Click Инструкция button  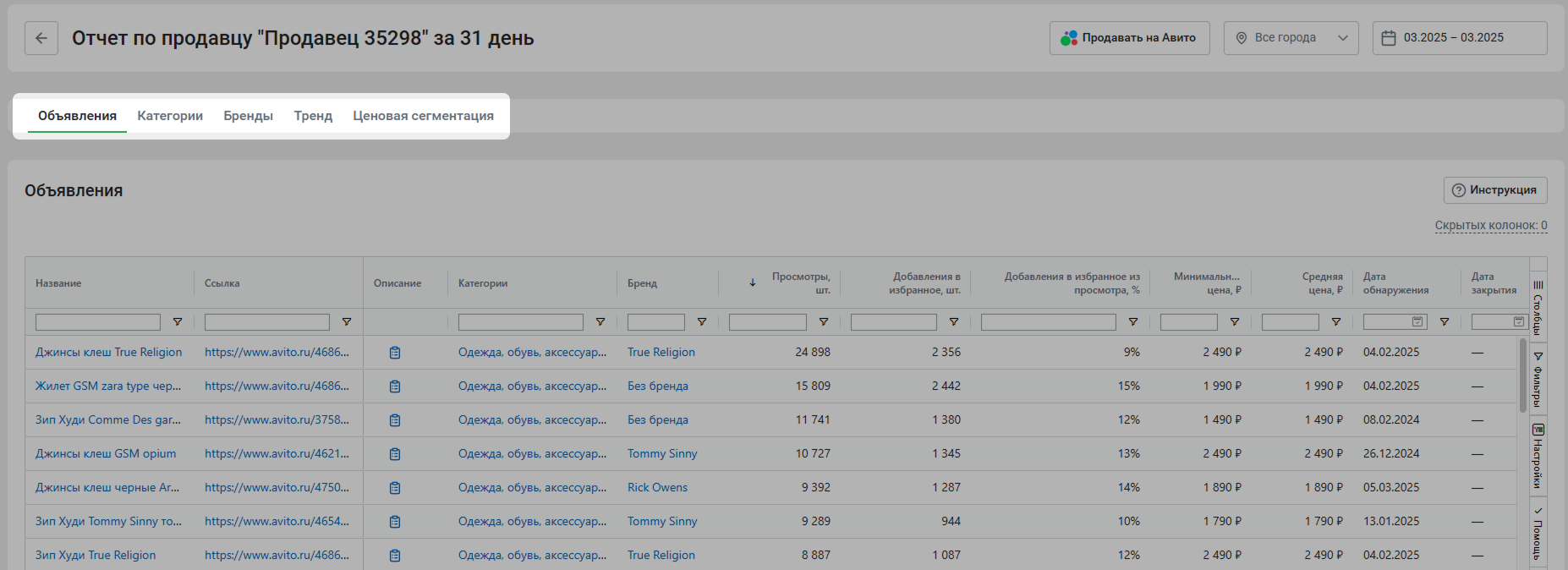pyautogui.click(x=1495, y=190)
